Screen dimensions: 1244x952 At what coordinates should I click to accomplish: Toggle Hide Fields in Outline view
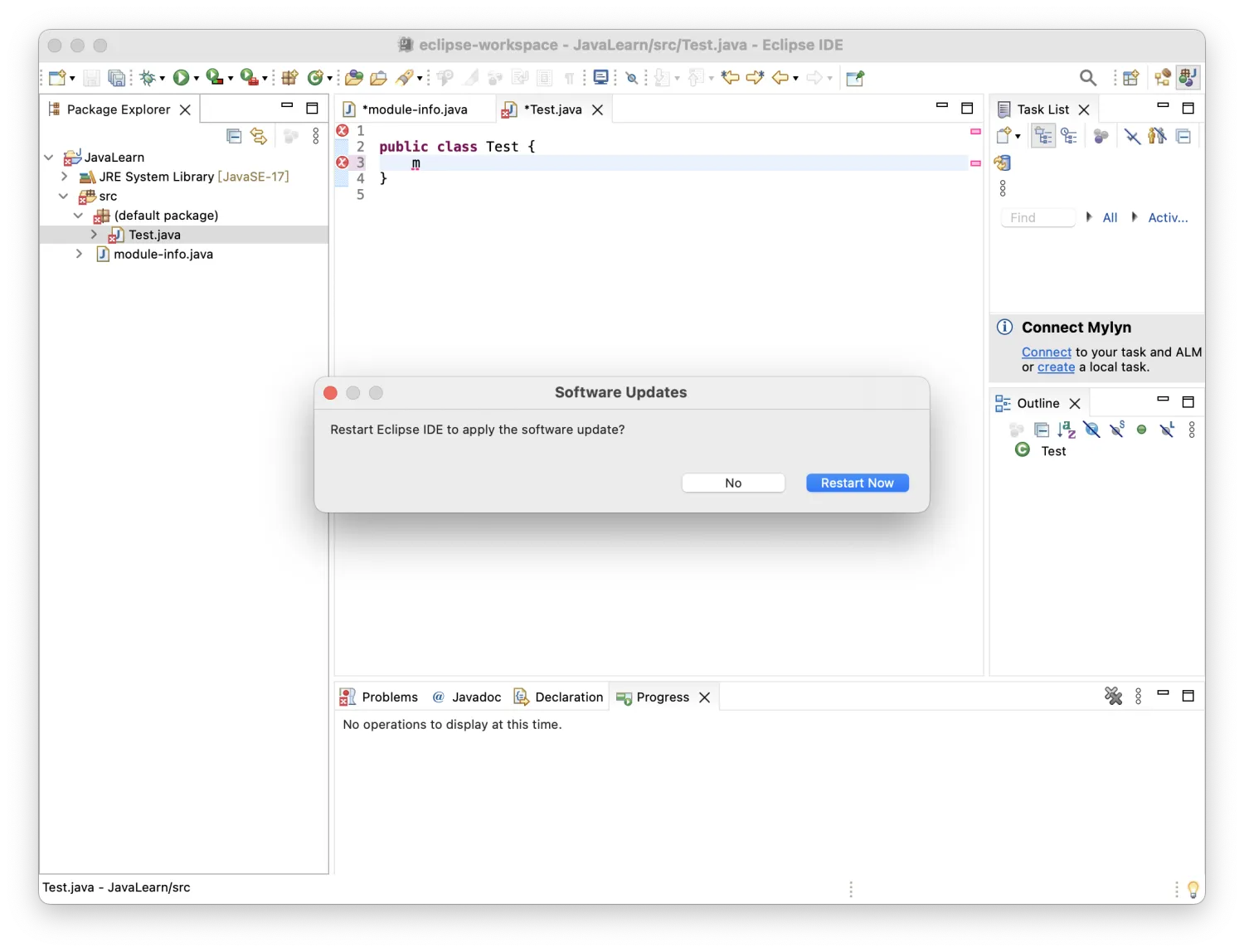tap(1091, 430)
